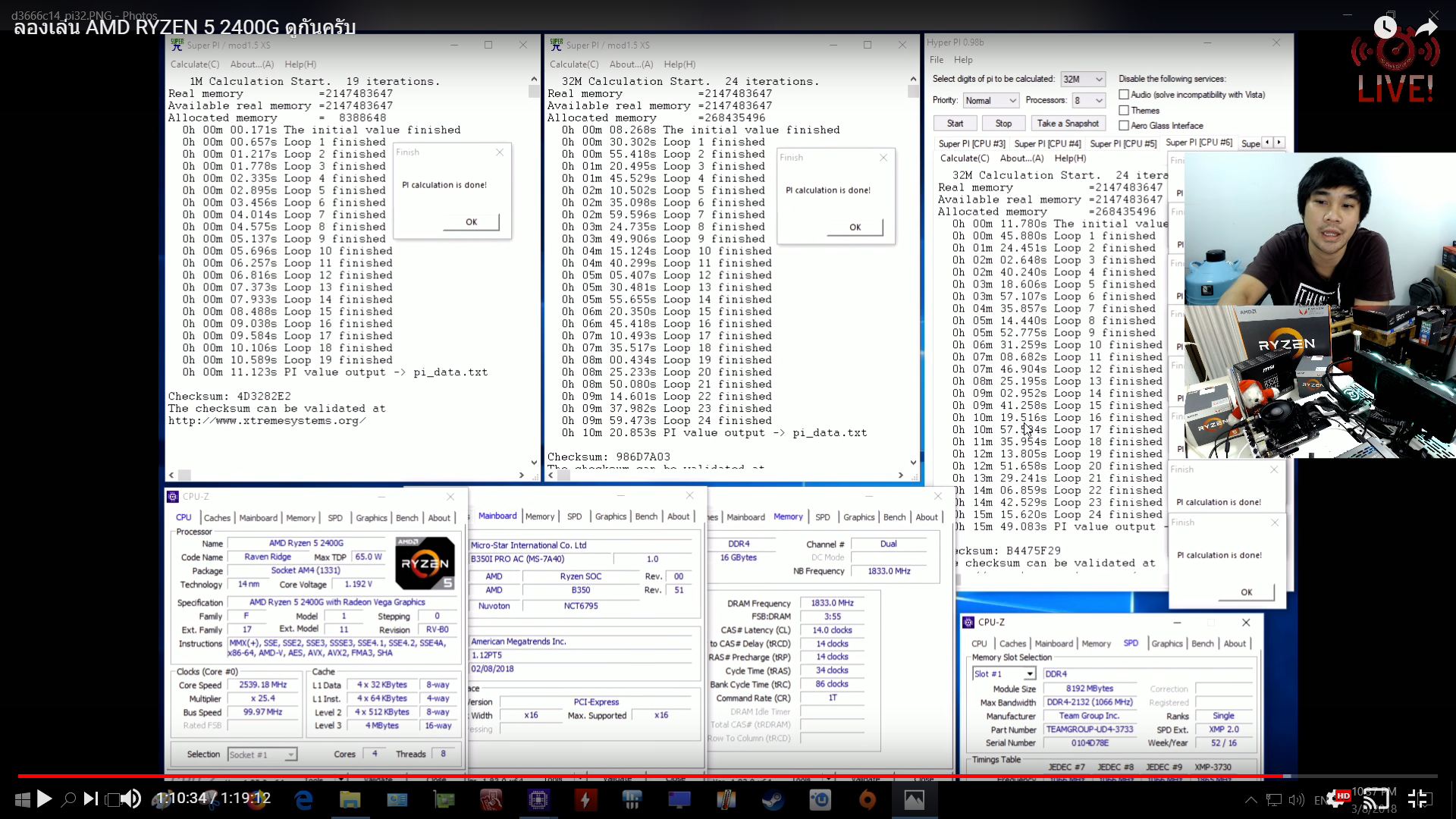Click the Photos app taskbar icon

914,799
